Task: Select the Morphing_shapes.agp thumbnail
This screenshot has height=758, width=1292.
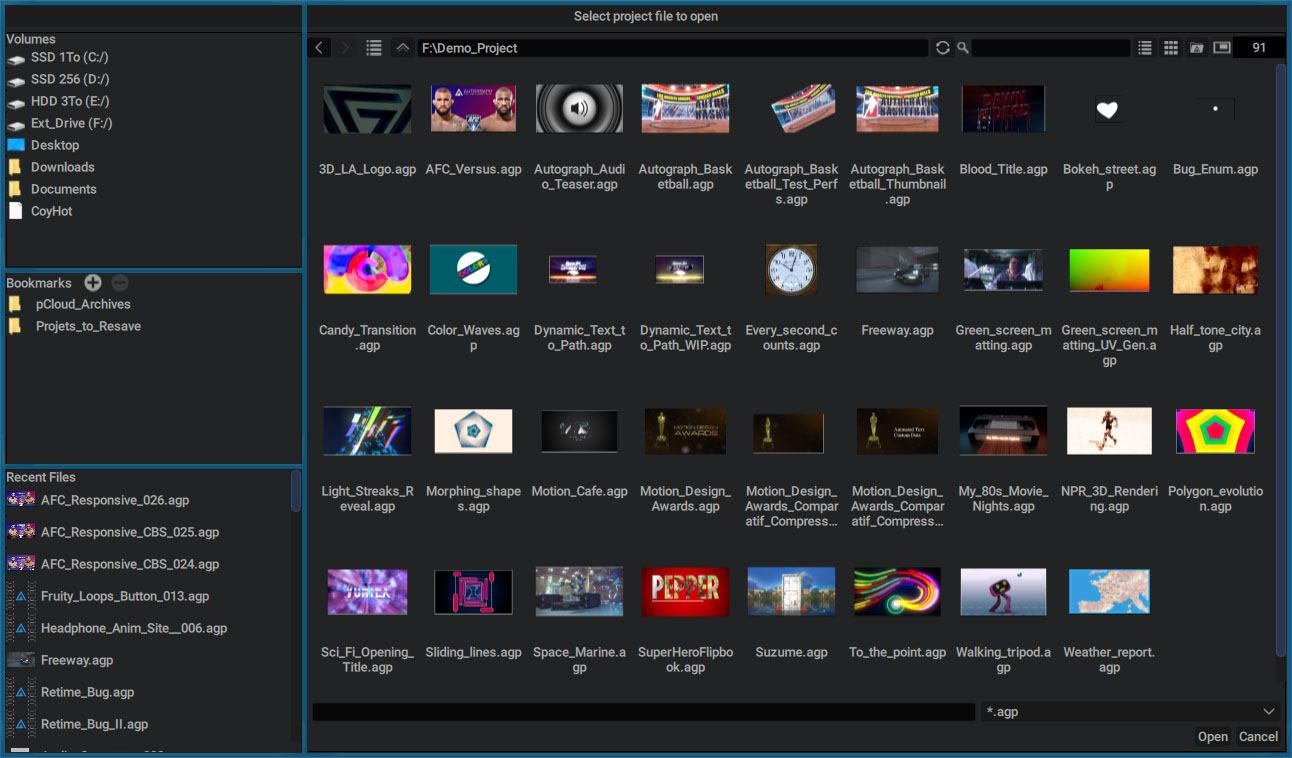Action: pos(474,431)
